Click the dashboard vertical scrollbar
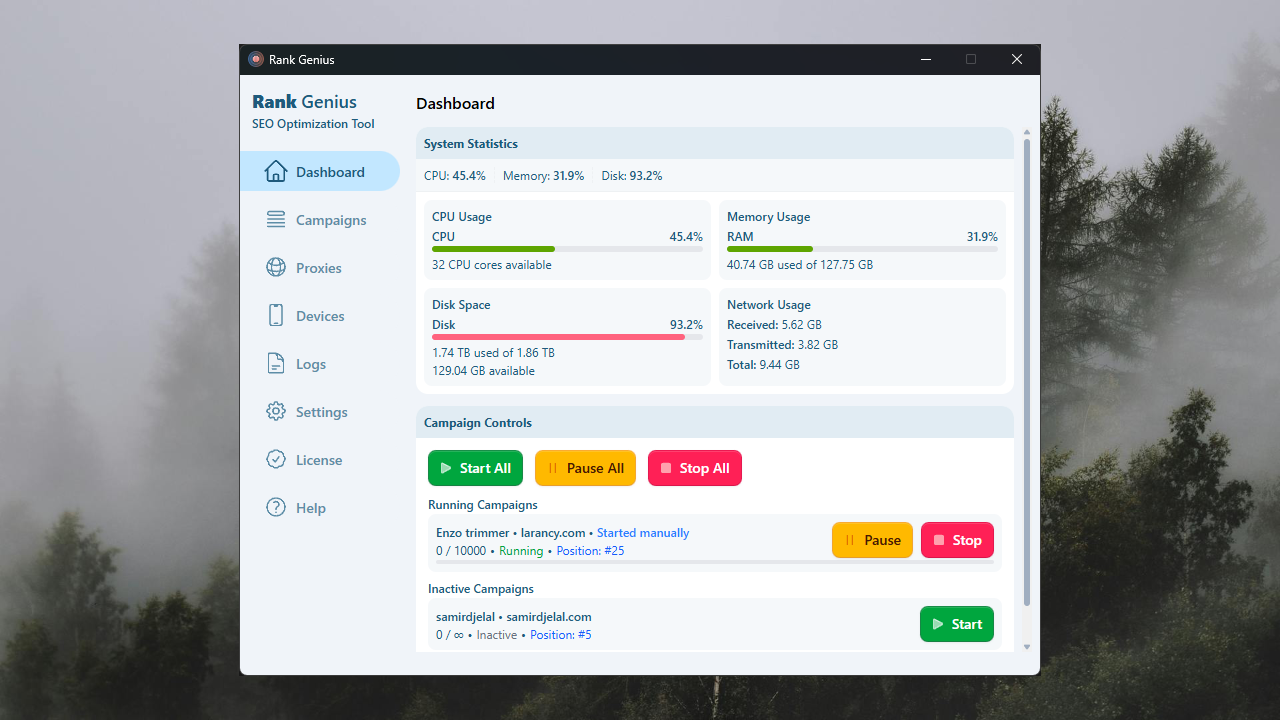This screenshot has height=720, width=1280. coord(1026,370)
